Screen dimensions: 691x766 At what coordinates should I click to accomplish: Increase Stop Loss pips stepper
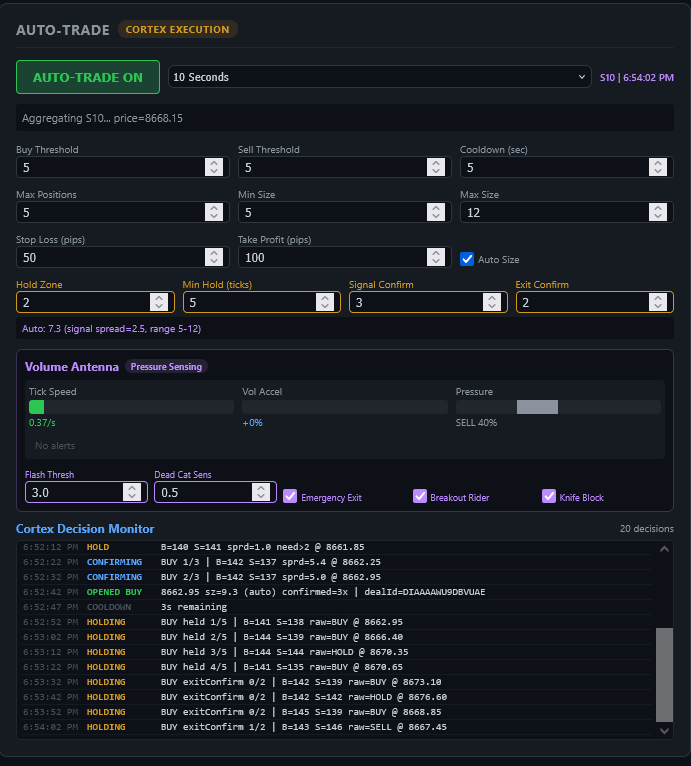[x=214, y=252]
